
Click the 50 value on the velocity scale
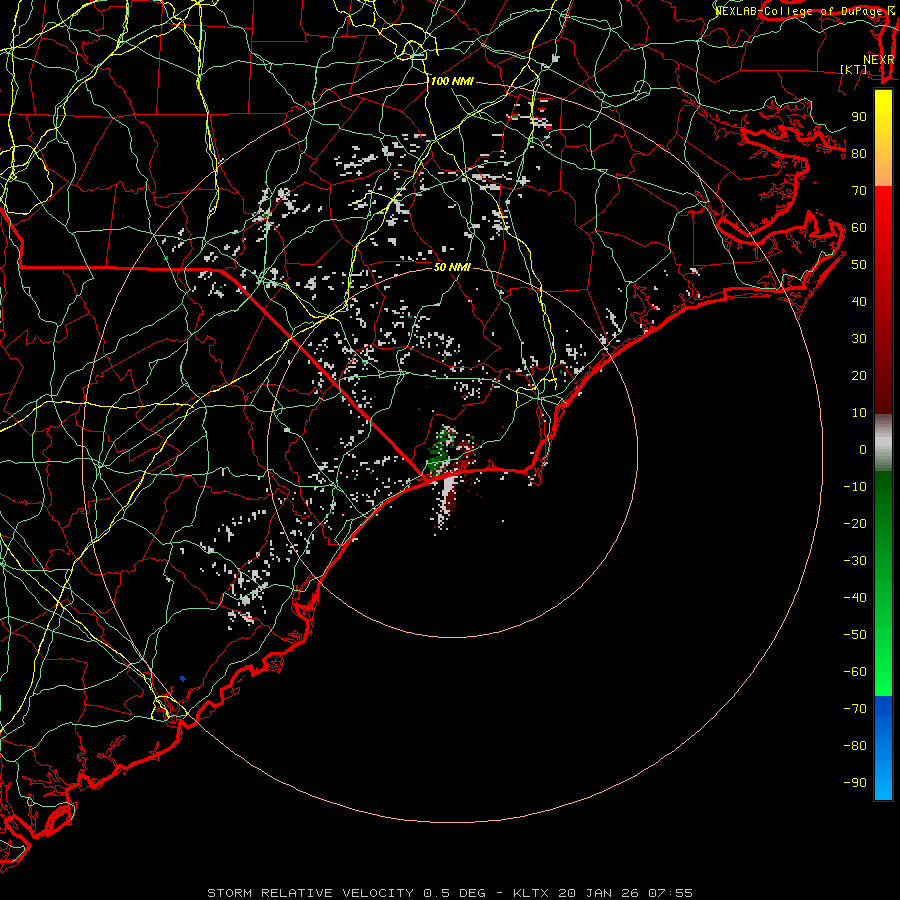(859, 265)
